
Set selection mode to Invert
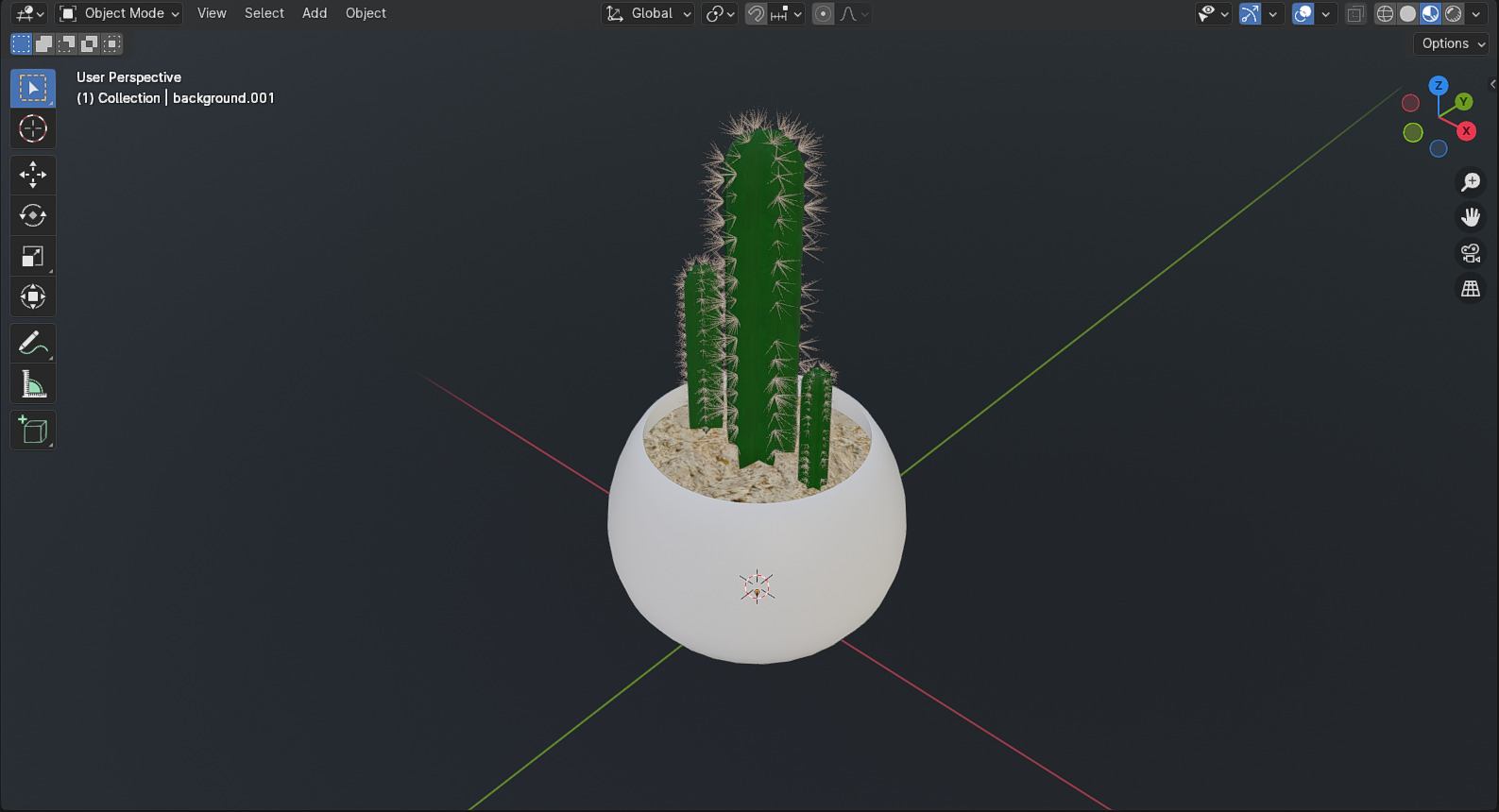(x=89, y=43)
